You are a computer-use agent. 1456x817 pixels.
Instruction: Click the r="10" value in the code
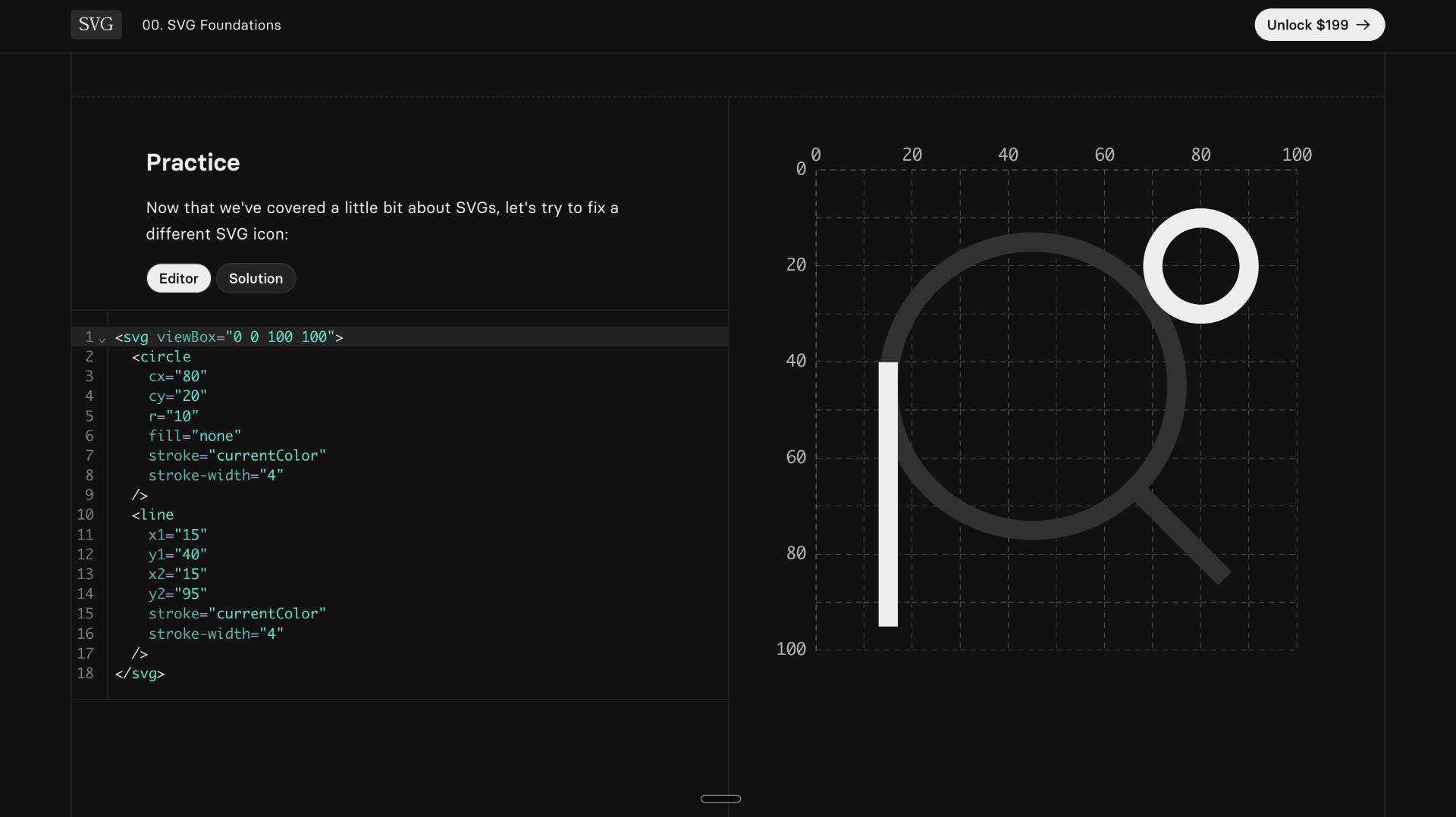click(173, 416)
